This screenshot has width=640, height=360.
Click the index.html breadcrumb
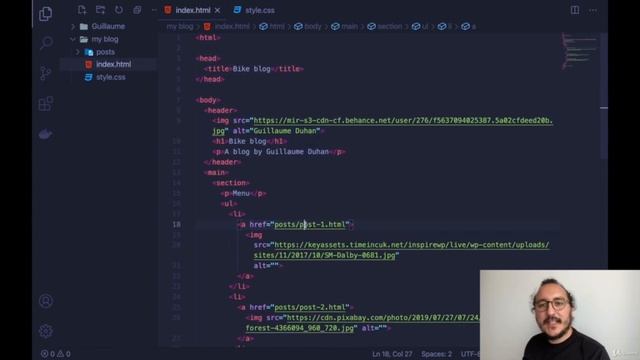coord(227,27)
